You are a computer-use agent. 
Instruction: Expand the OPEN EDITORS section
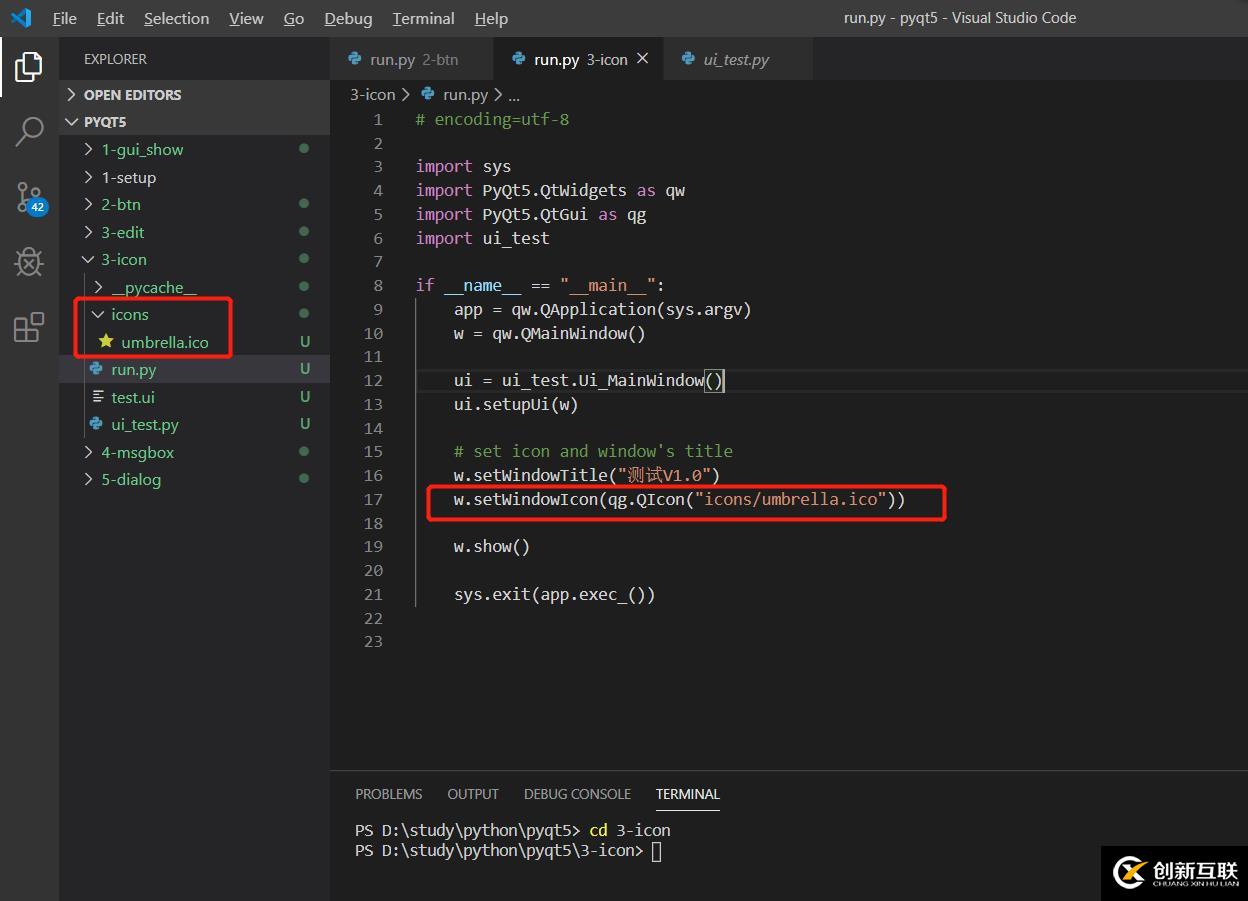point(194,94)
